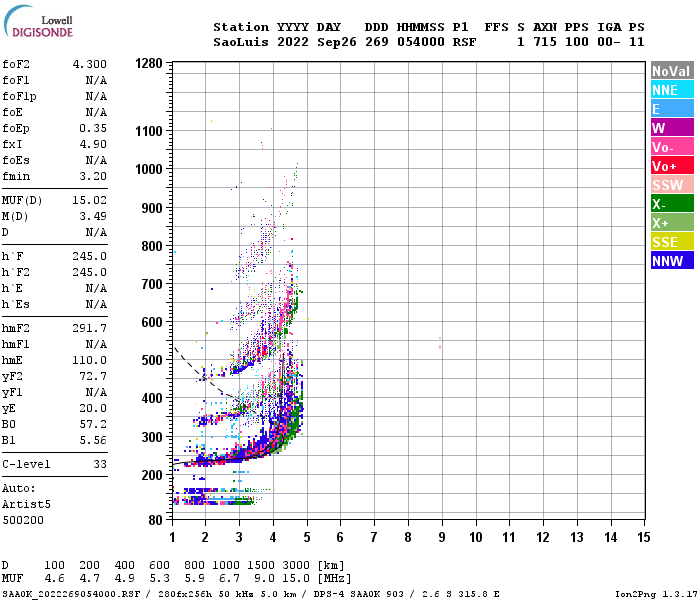Click the MUF 4.6 table value

(x=54, y=579)
